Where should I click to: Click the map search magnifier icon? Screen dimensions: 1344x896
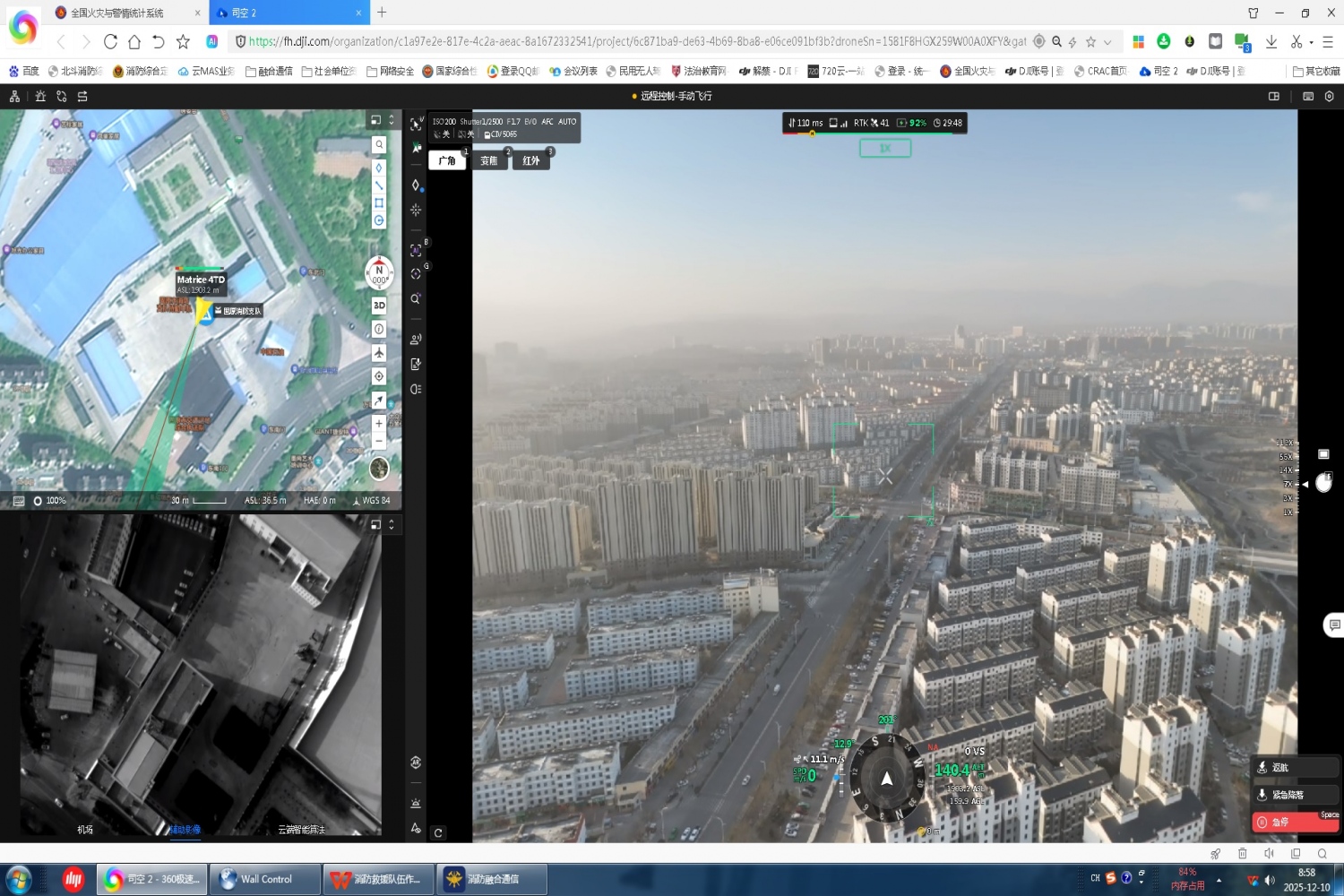pyautogui.click(x=379, y=145)
